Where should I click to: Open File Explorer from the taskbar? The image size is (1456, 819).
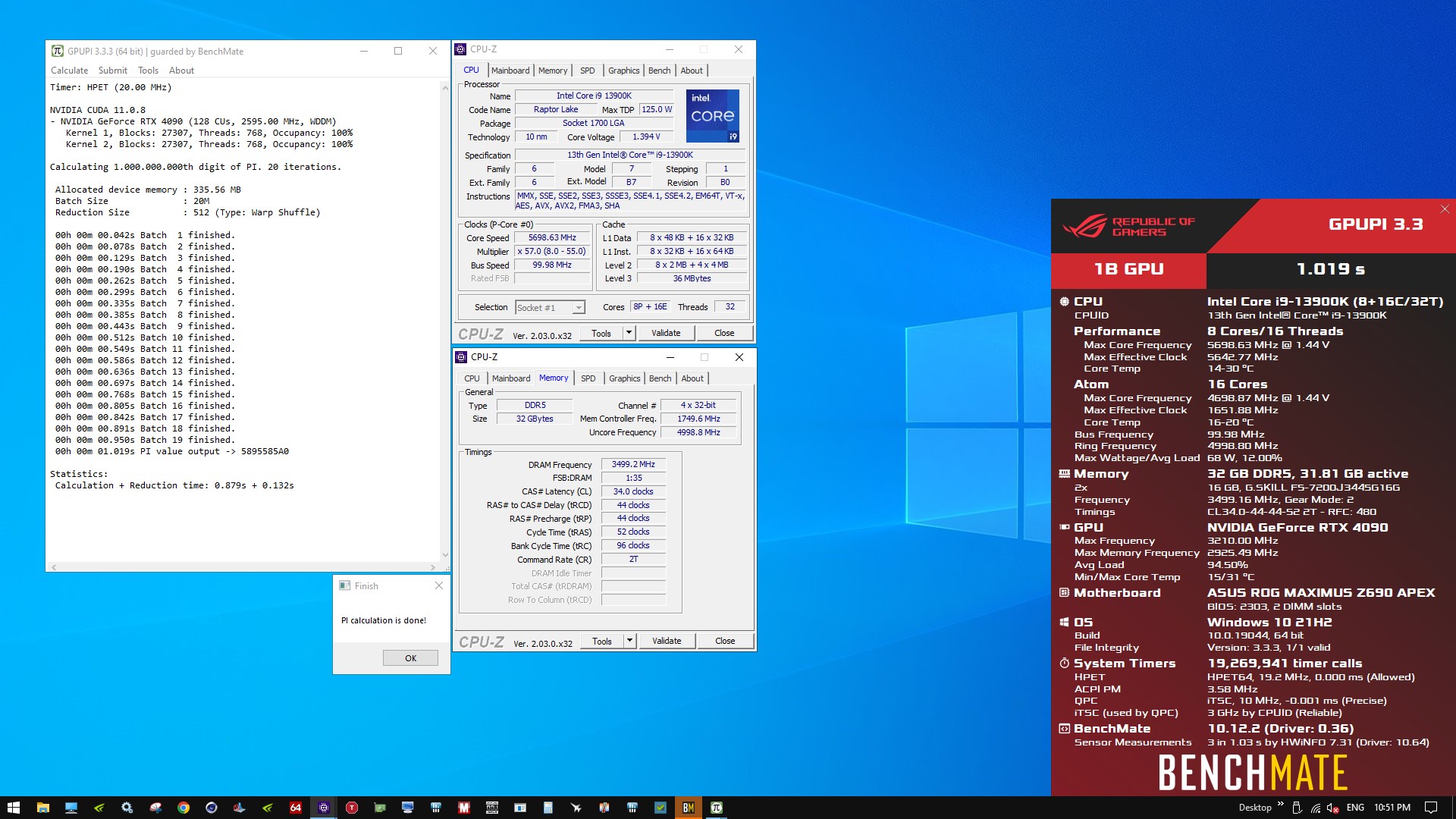pyautogui.click(x=42, y=808)
